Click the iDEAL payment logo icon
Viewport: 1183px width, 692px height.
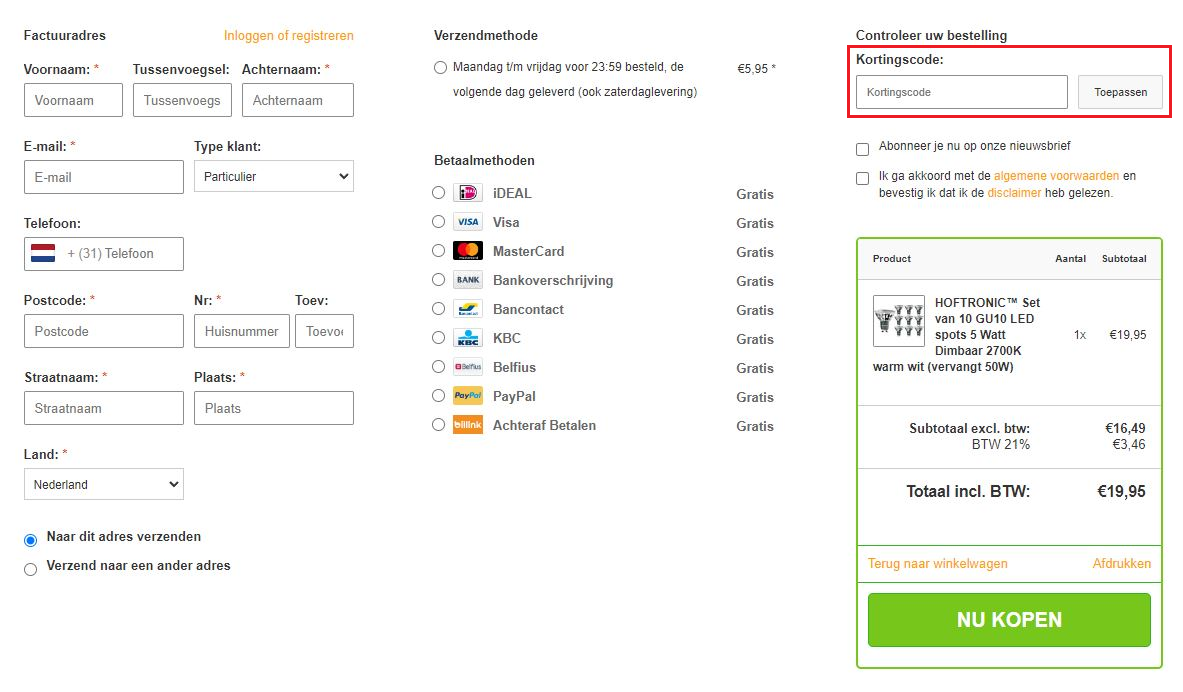point(467,193)
